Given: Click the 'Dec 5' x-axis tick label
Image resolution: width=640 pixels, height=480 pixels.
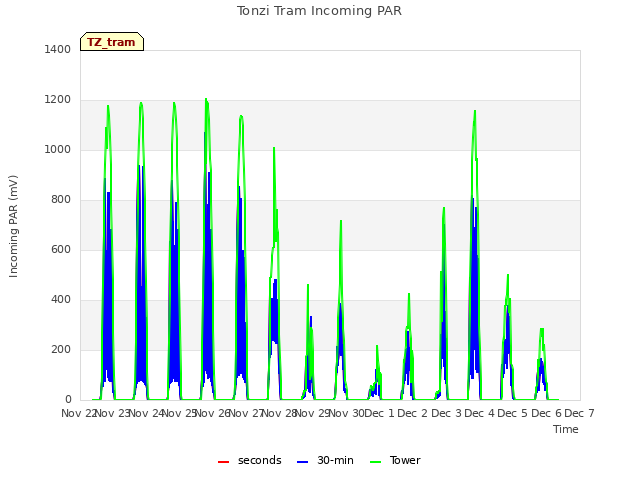Looking at the screenshot, I should coord(513,413).
